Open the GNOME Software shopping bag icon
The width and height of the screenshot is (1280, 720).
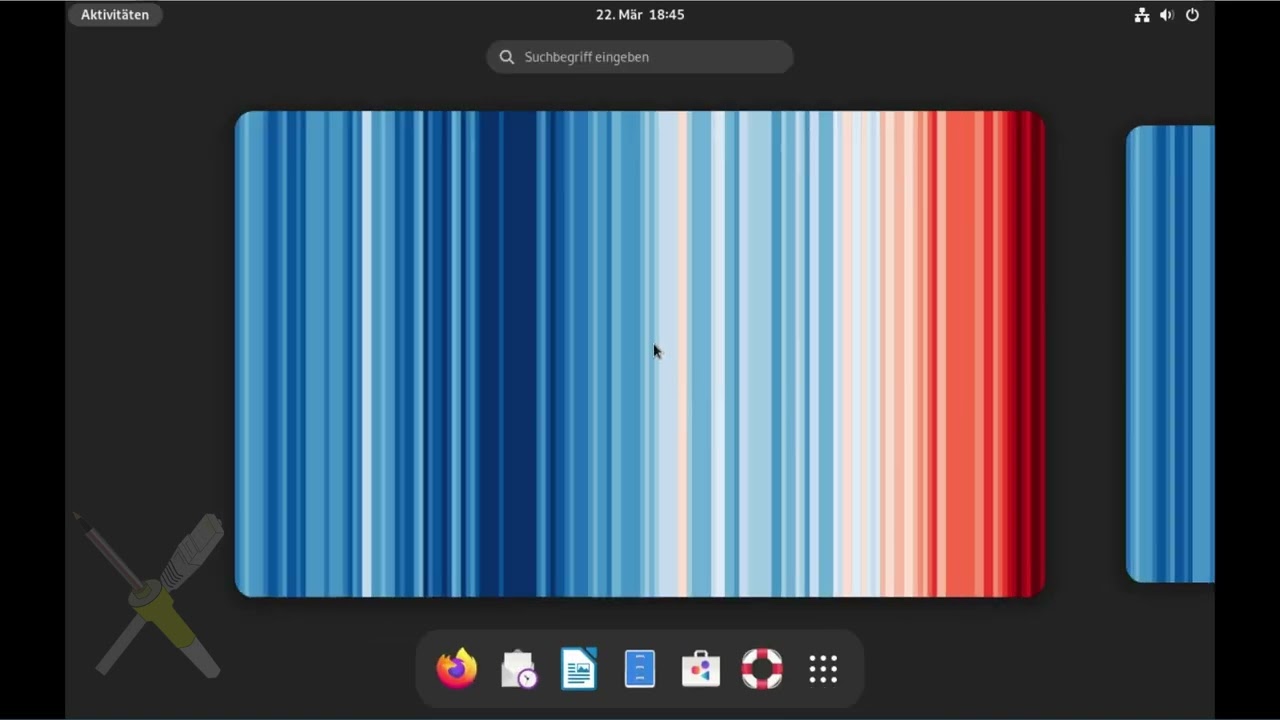tap(701, 669)
